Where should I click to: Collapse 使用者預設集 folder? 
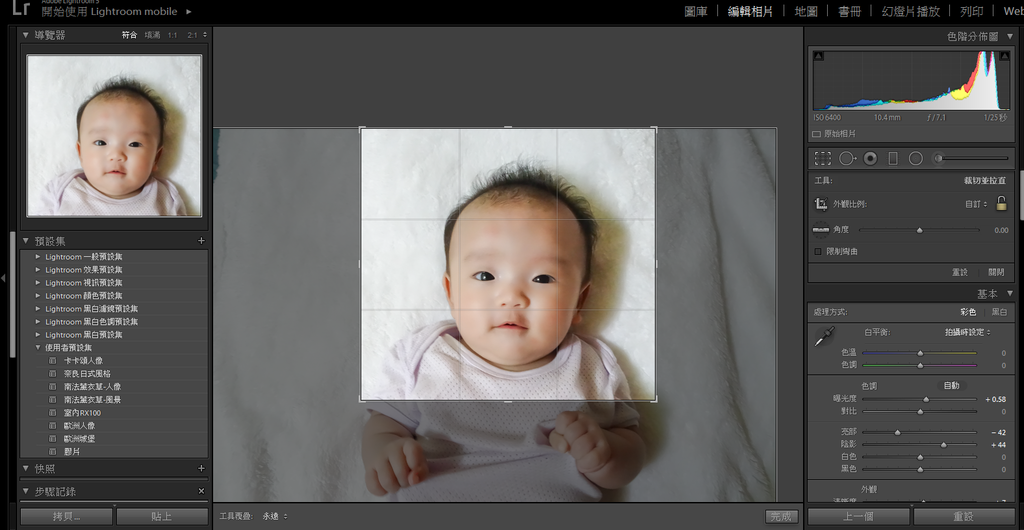point(38,347)
